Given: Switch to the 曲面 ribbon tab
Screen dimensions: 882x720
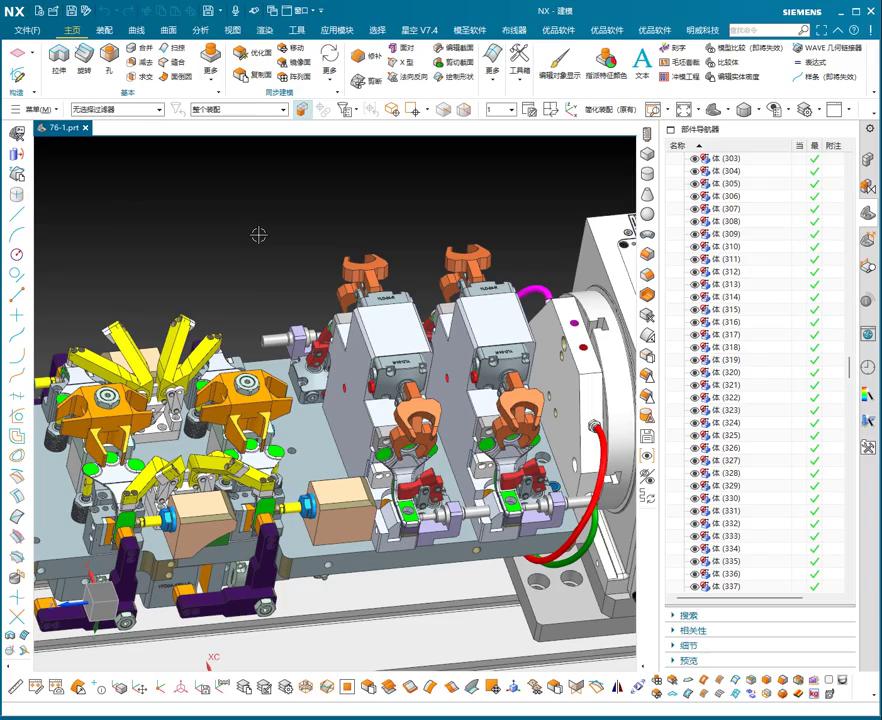Looking at the screenshot, I should 168,30.
